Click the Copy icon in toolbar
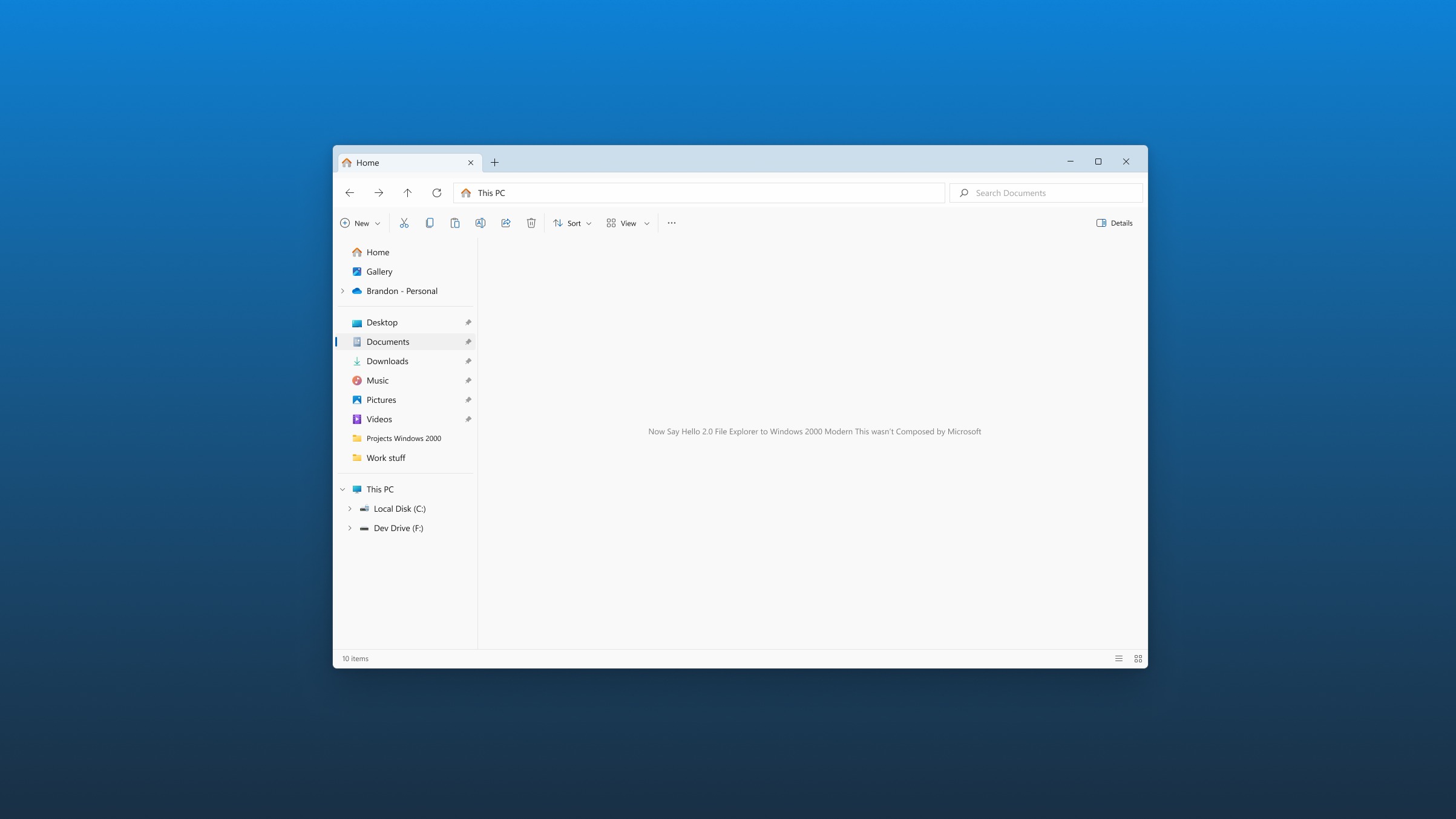The height and width of the screenshot is (819, 1456). (x=430, y=223)
